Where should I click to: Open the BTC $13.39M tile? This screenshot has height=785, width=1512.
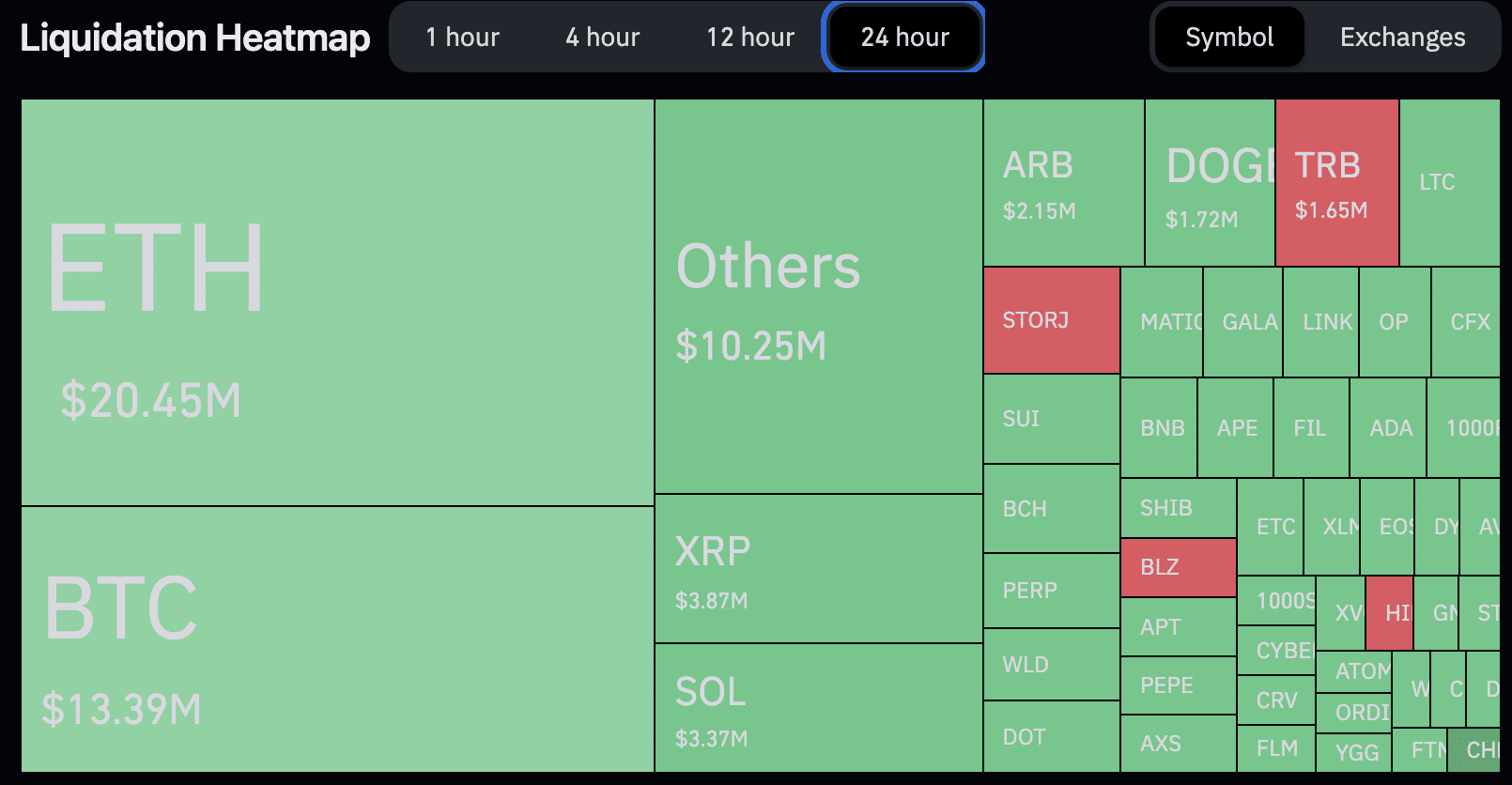pyautogui.click(x=337, y=639)
